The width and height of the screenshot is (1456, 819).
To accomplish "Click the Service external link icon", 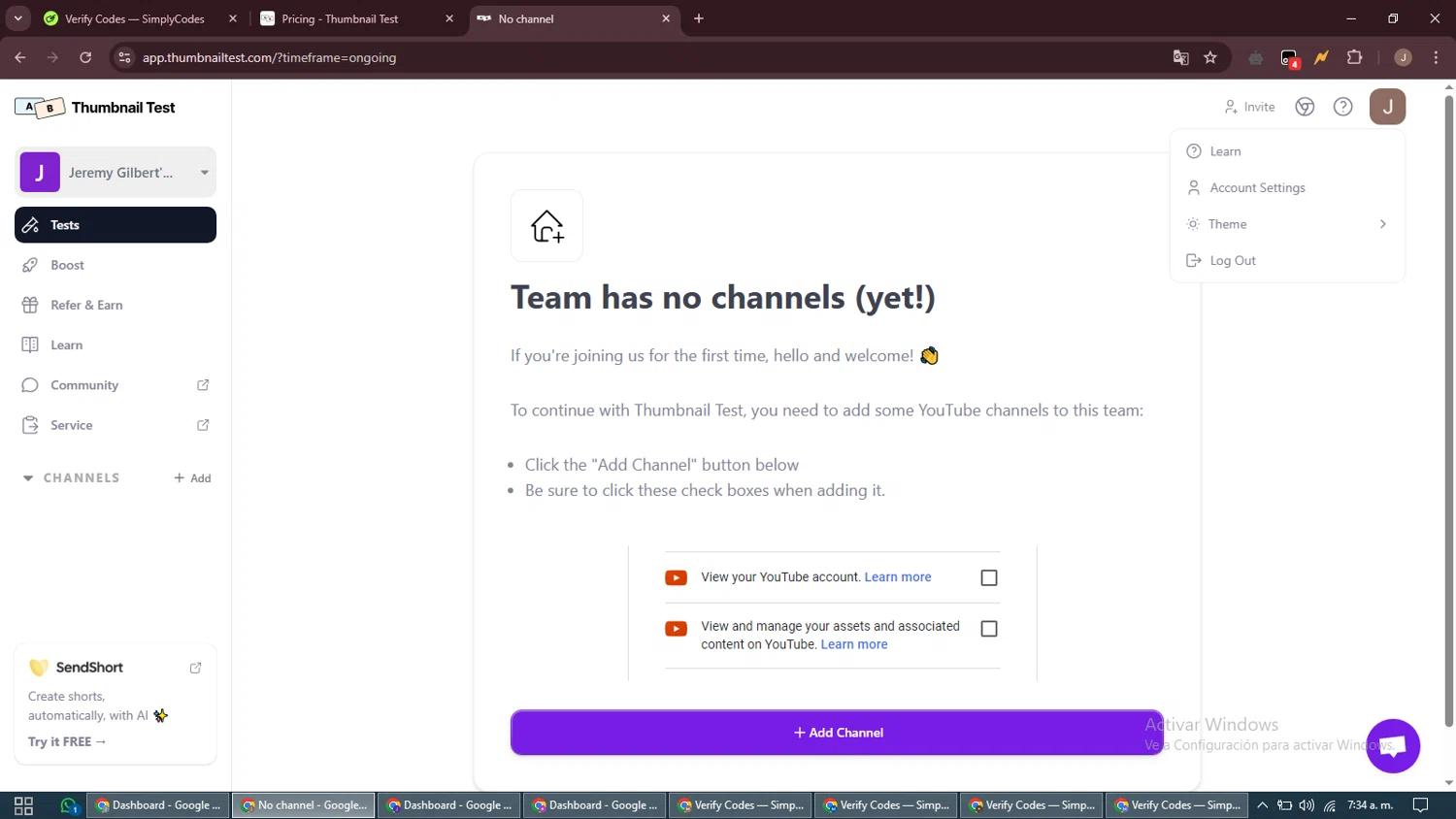I will (203, 425).
